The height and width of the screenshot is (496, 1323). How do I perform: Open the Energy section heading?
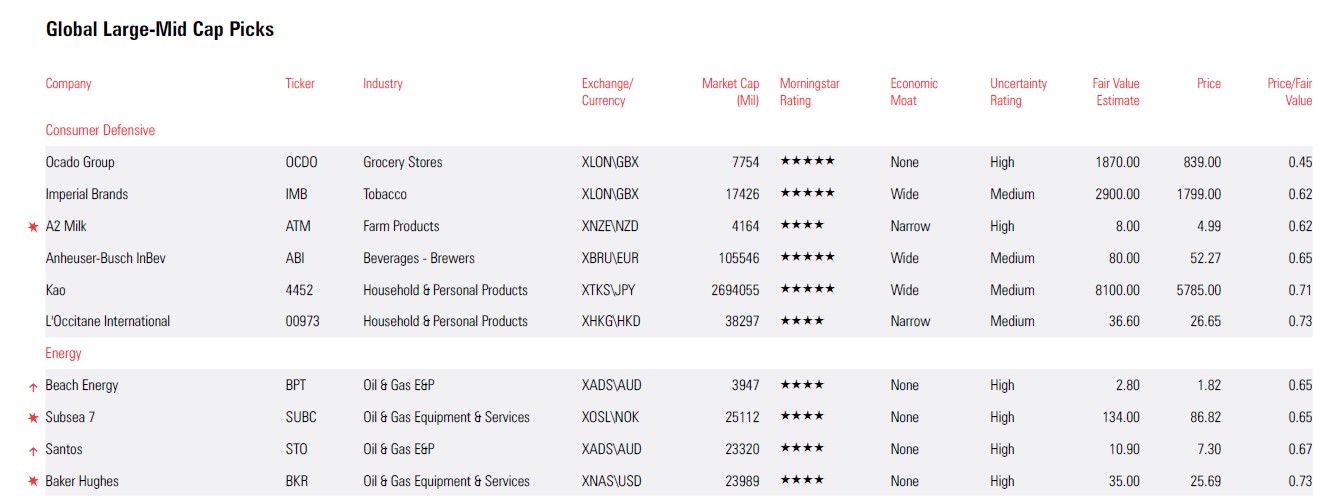(63, 354)
